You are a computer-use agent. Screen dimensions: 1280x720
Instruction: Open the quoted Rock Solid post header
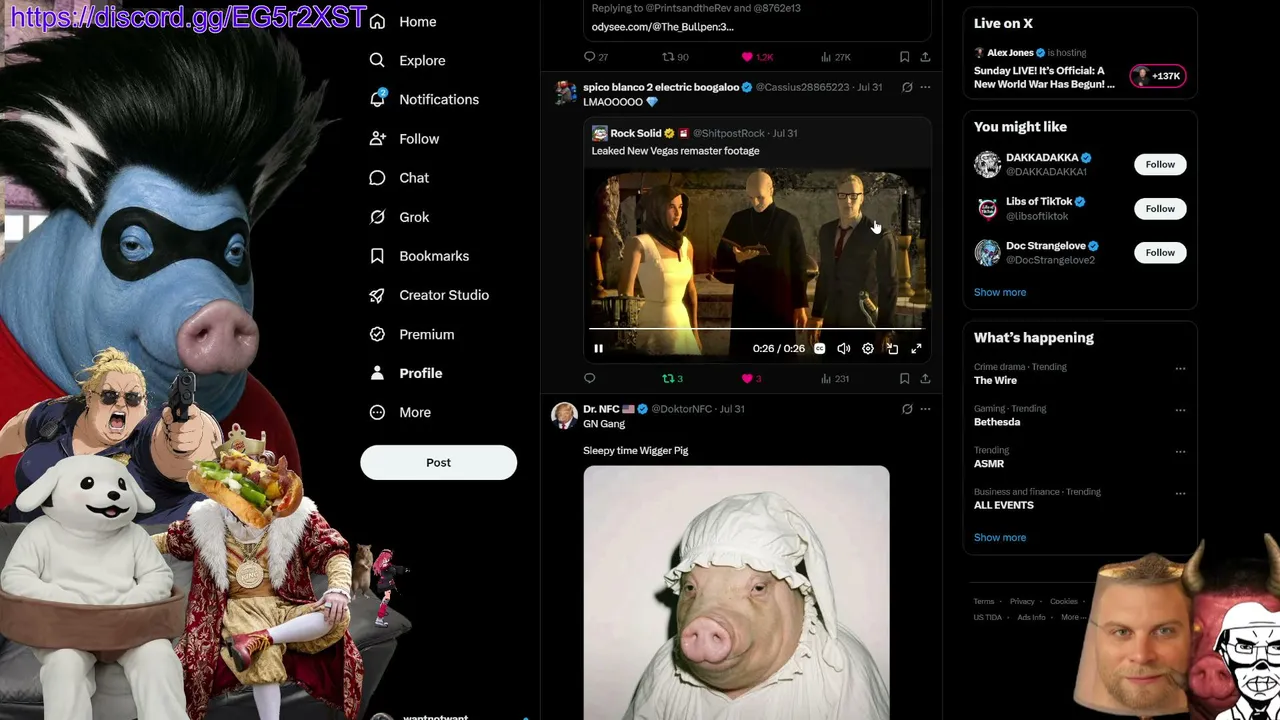tap(694, 133)
